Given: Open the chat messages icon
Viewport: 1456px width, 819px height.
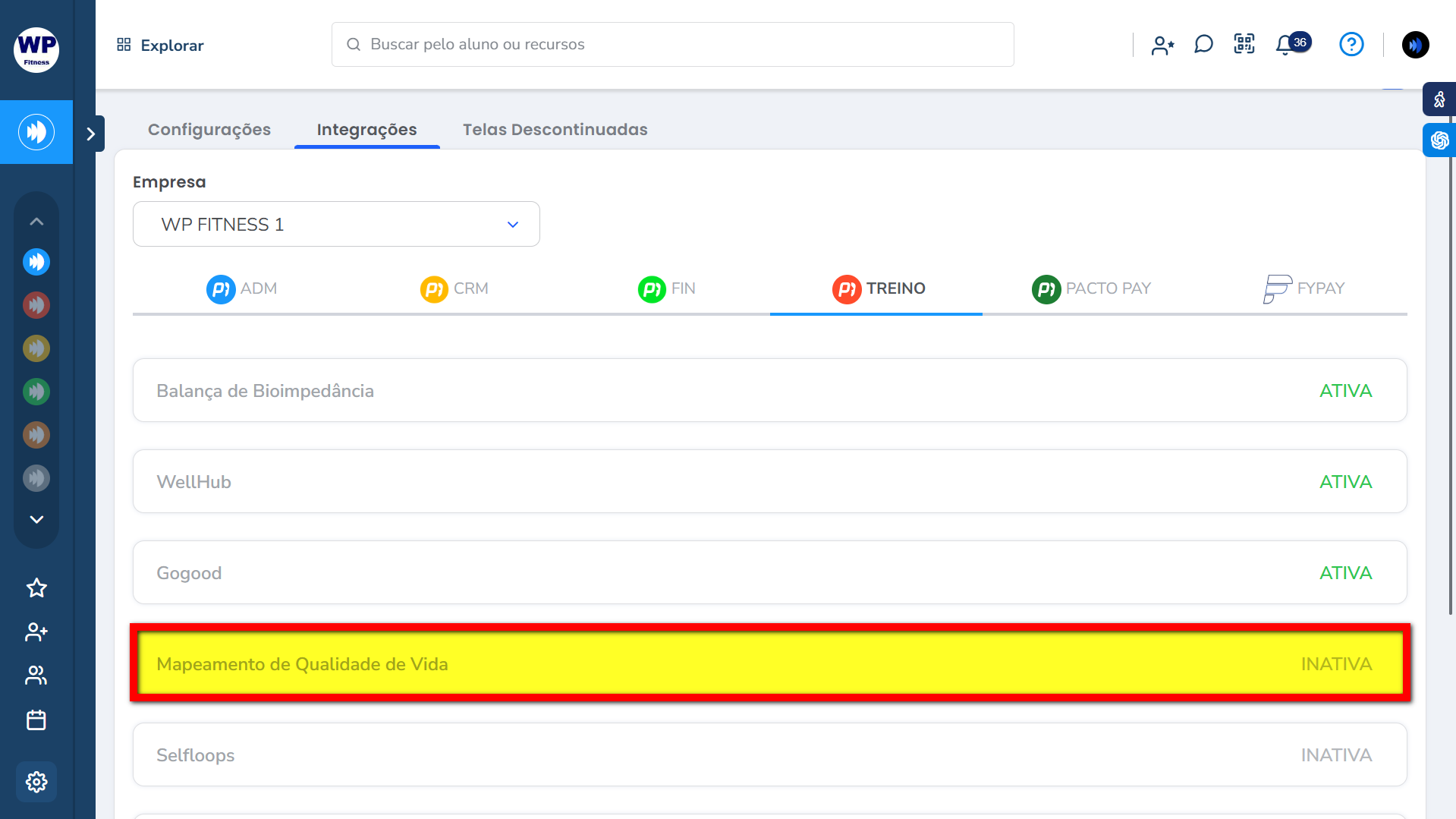Looking at the screenshot, I should tap(1203, 45).
